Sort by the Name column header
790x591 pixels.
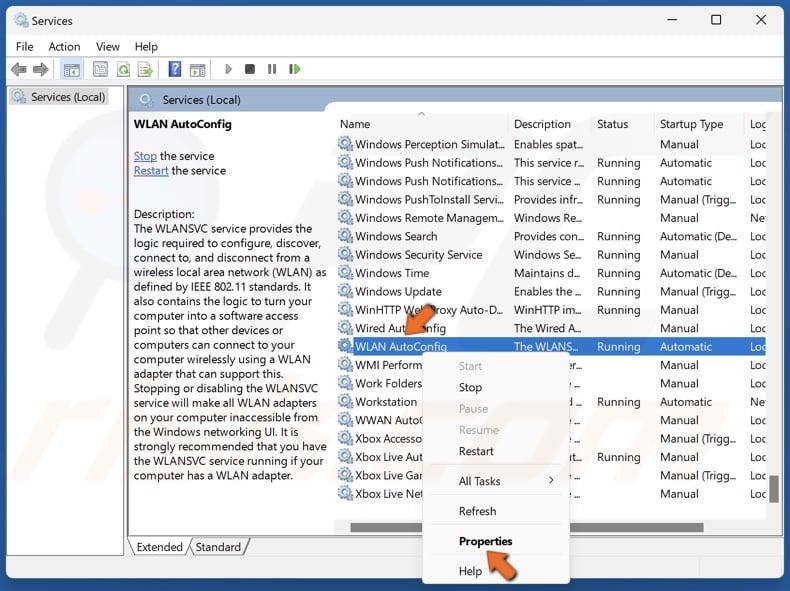click(421, 124)
